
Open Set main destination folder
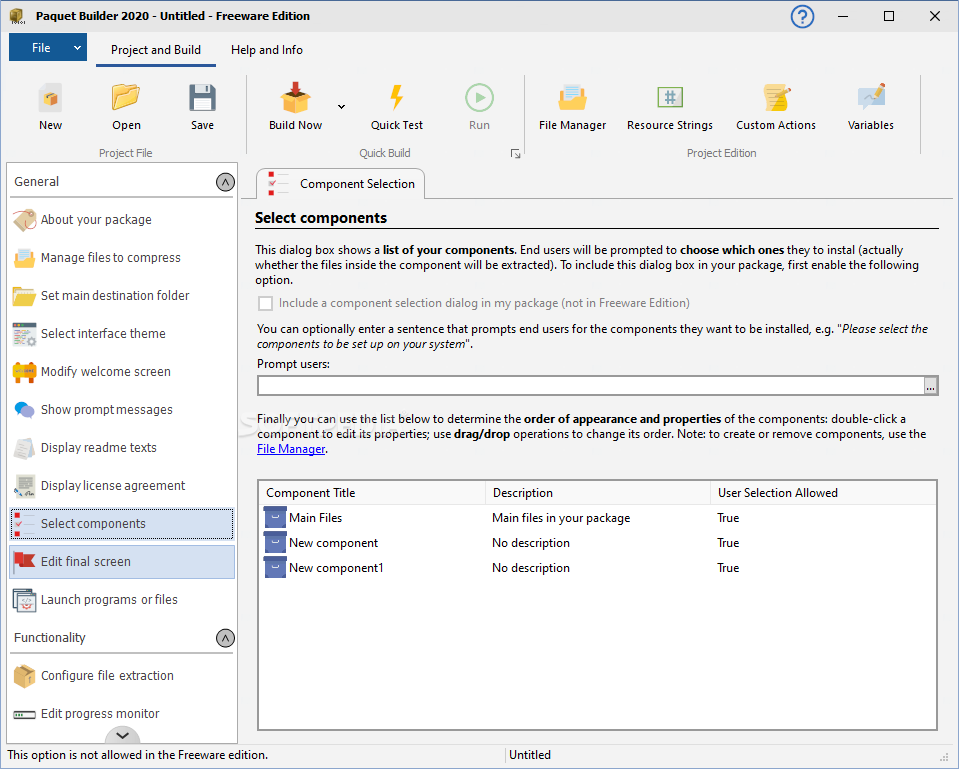[x=122, y=295]
